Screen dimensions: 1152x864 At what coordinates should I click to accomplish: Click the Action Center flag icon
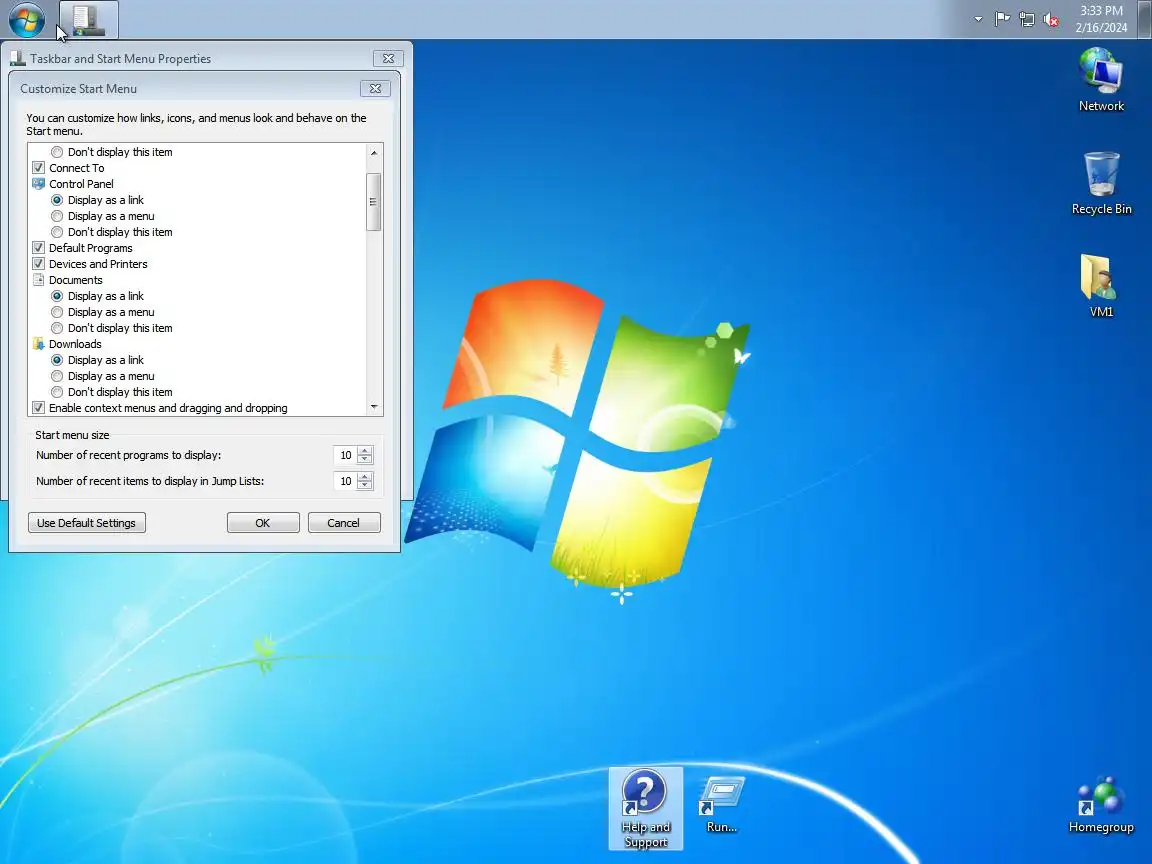[1002, 19]
